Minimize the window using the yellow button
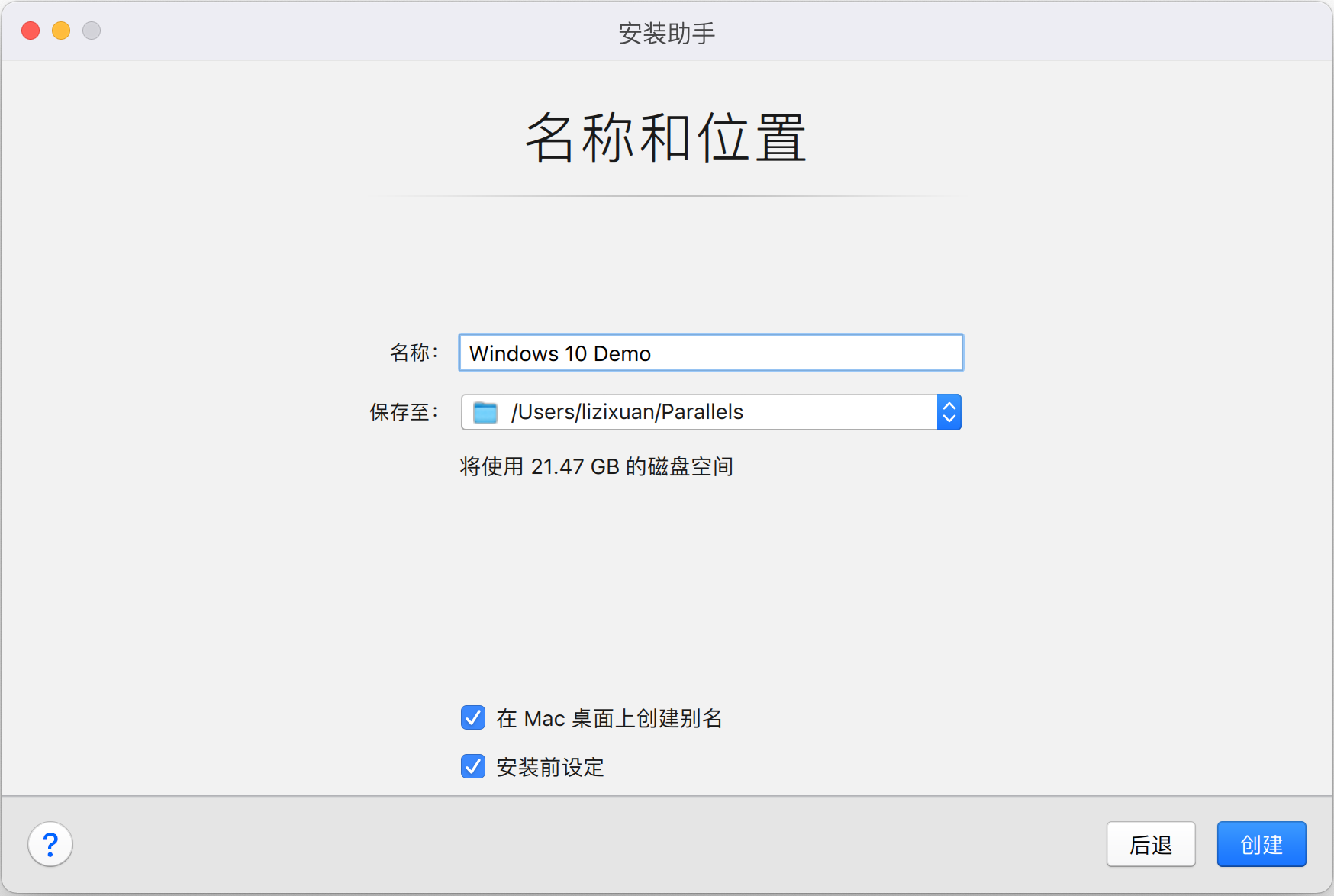Image resolution: width=1334 pixels, height=896 pixels. pos(61,31)
